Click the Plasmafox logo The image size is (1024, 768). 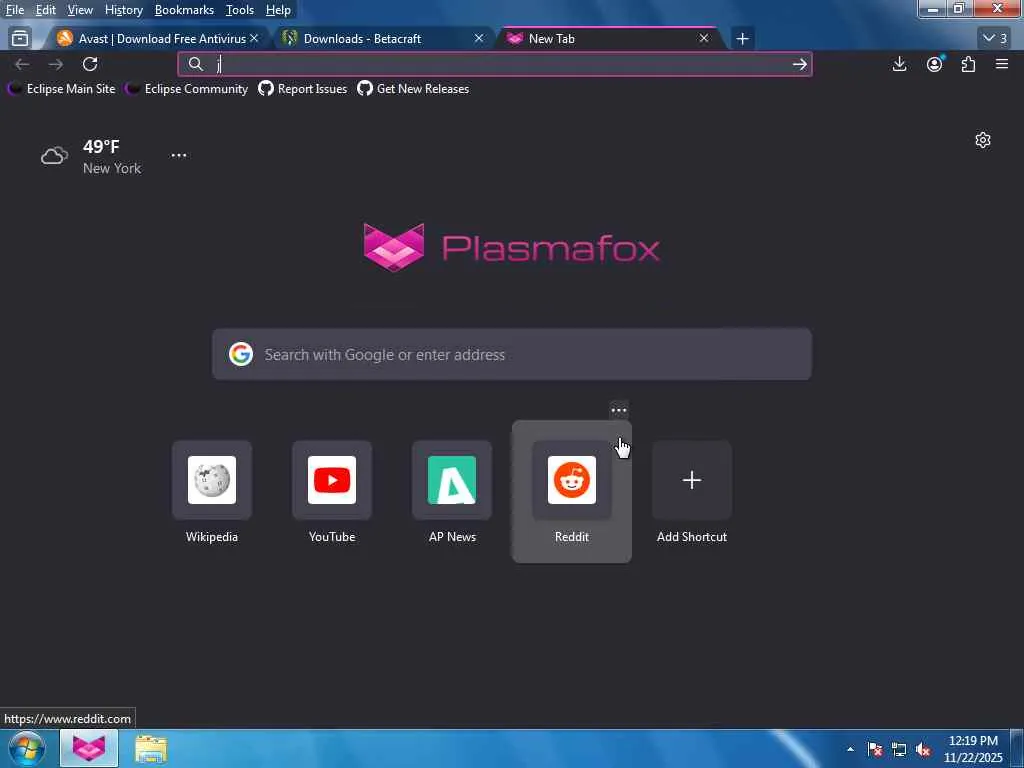(x=511, y=247)
